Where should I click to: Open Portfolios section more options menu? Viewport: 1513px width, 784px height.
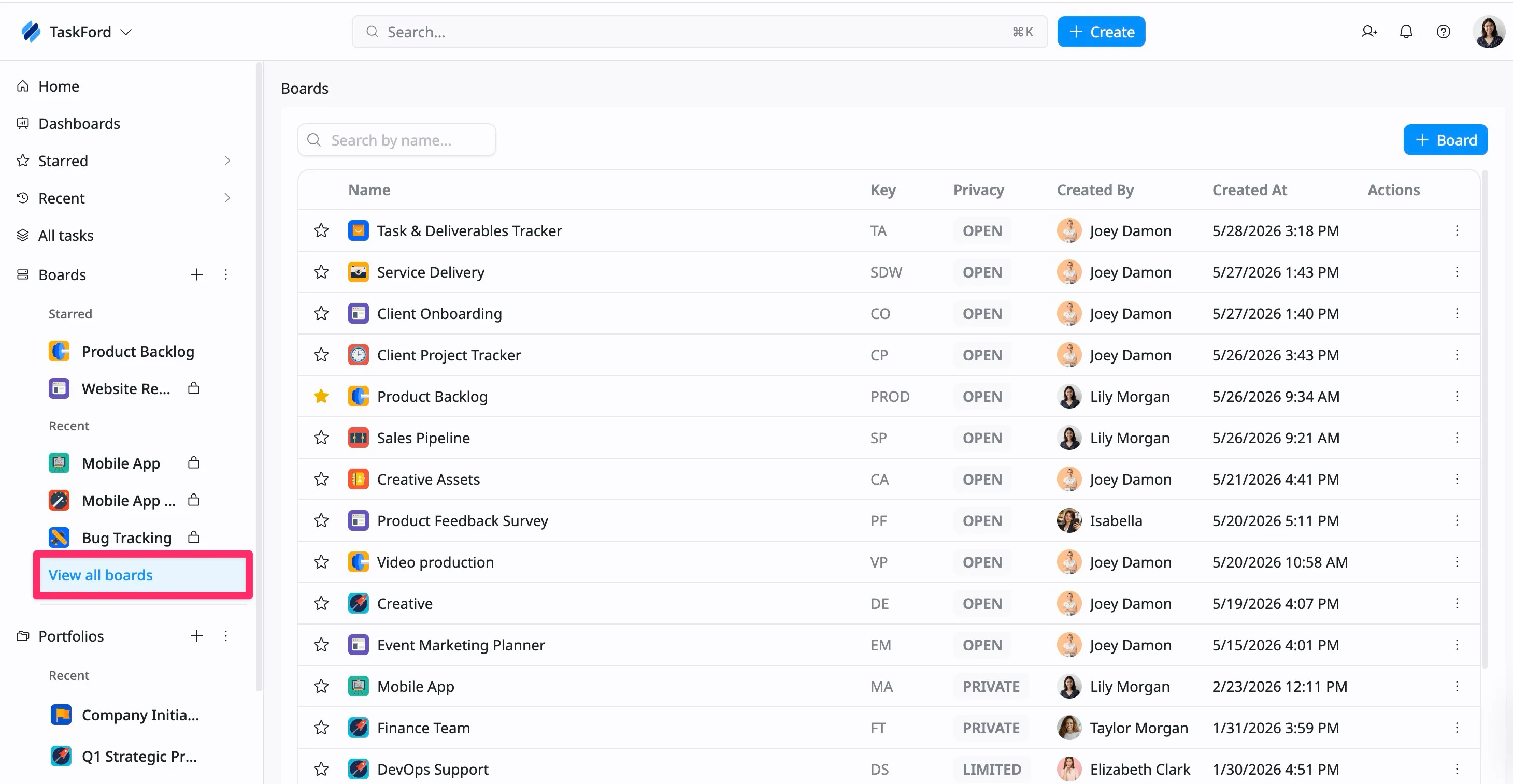225,636
